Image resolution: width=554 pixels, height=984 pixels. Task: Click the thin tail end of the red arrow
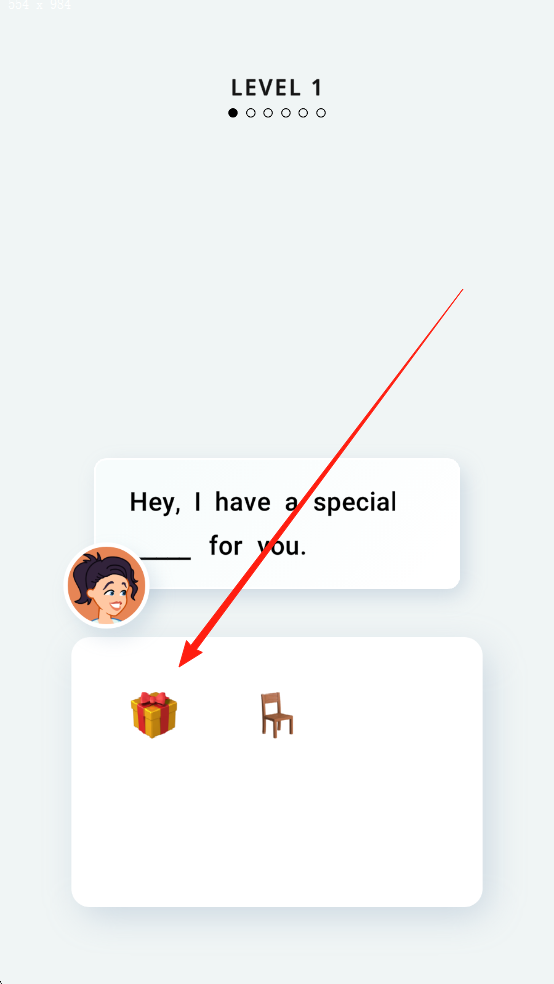[x=462, y=290]
